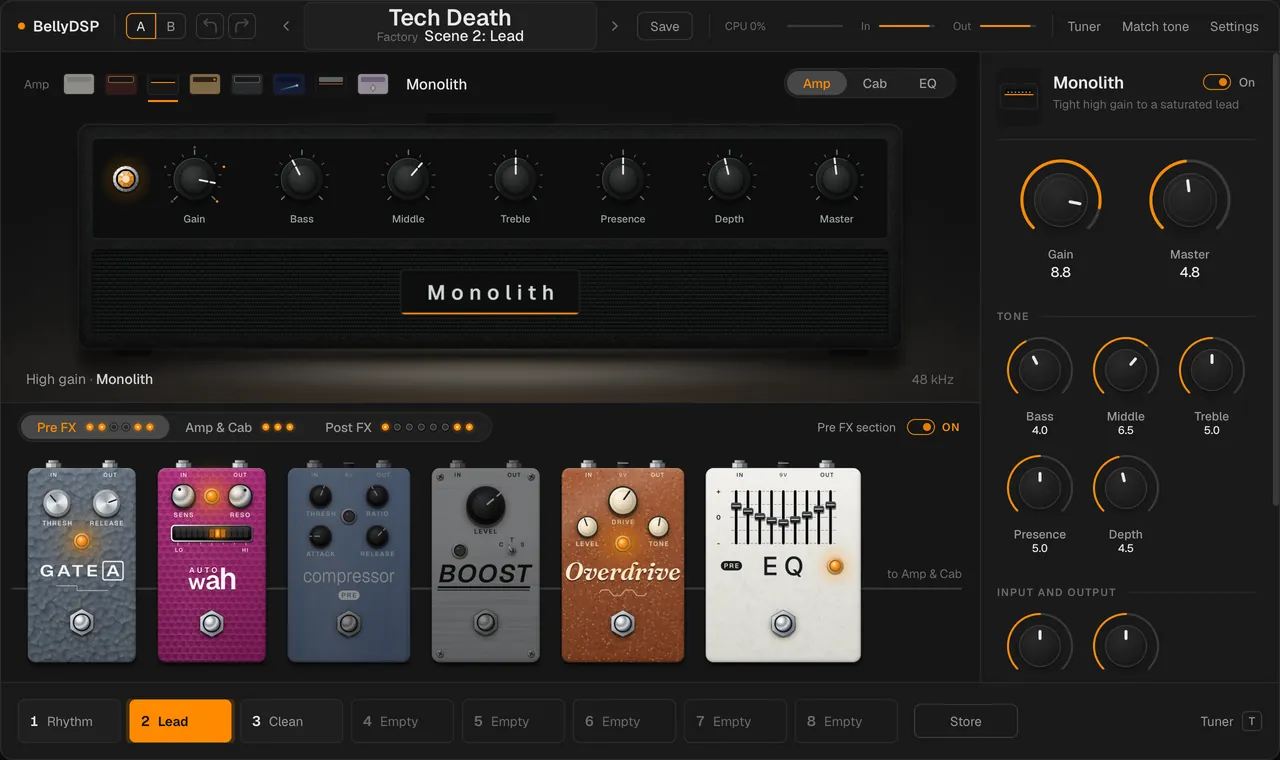Click the Tuner label at bottom right

(x=1216, y=721)
